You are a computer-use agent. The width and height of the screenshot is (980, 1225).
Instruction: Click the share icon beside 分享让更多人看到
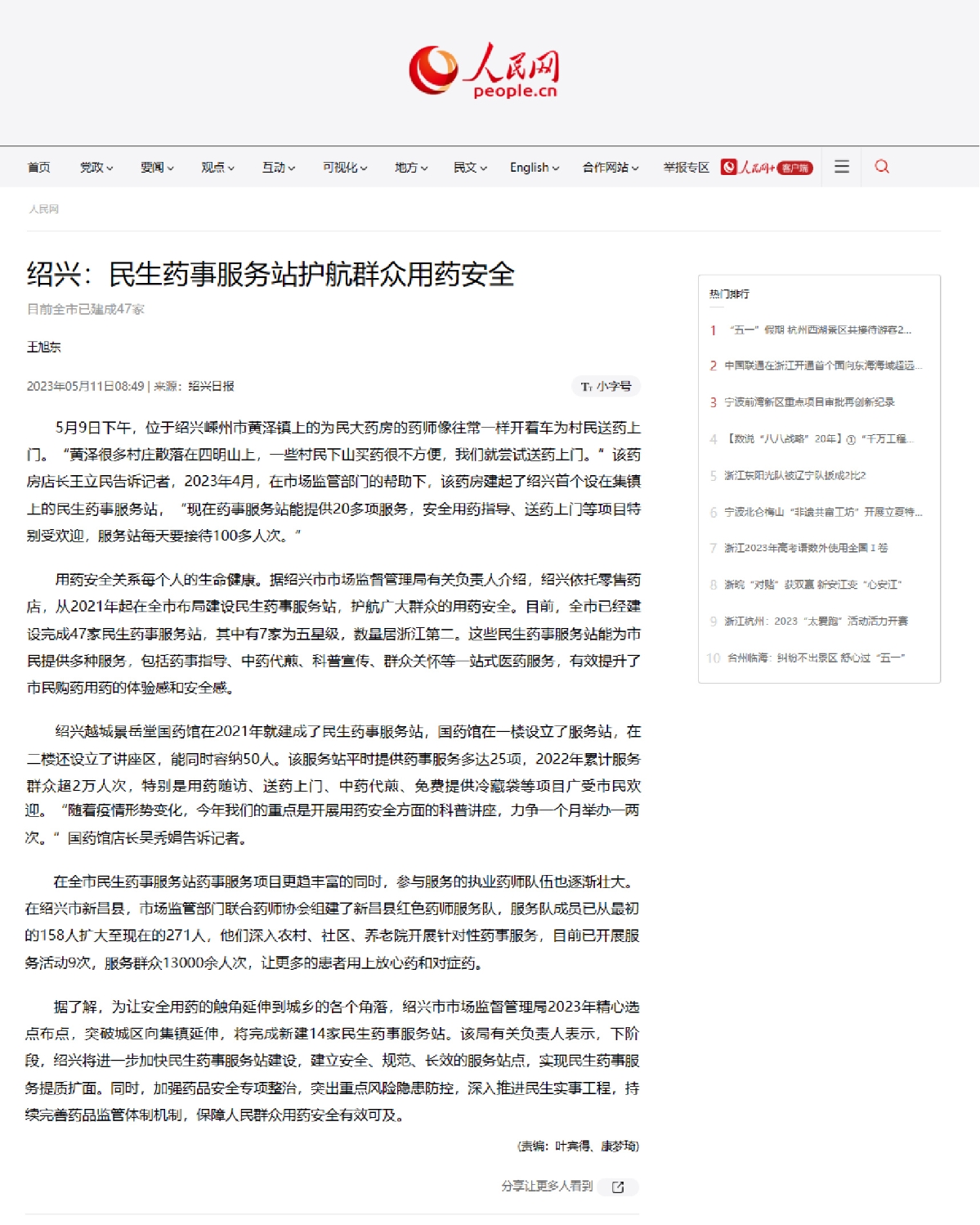[618, 1187]
